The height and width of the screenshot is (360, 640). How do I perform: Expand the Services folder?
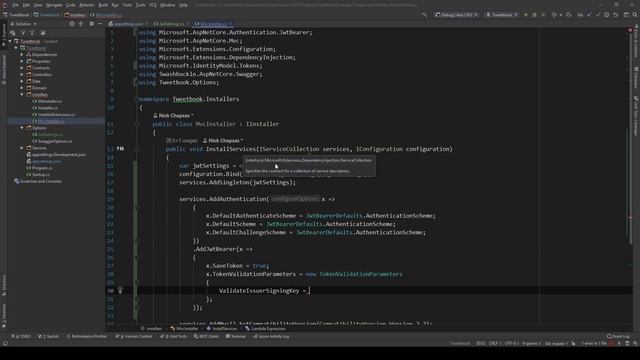(x=22, y=148)
